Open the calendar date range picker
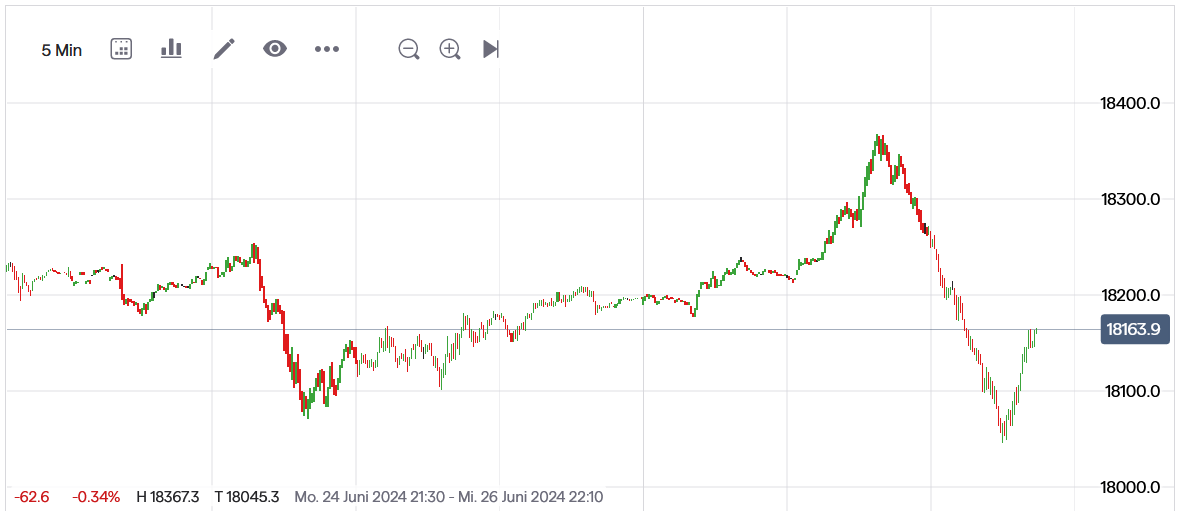The width and height of the screenshot is (1177, 511). click(x=121, y=48)
